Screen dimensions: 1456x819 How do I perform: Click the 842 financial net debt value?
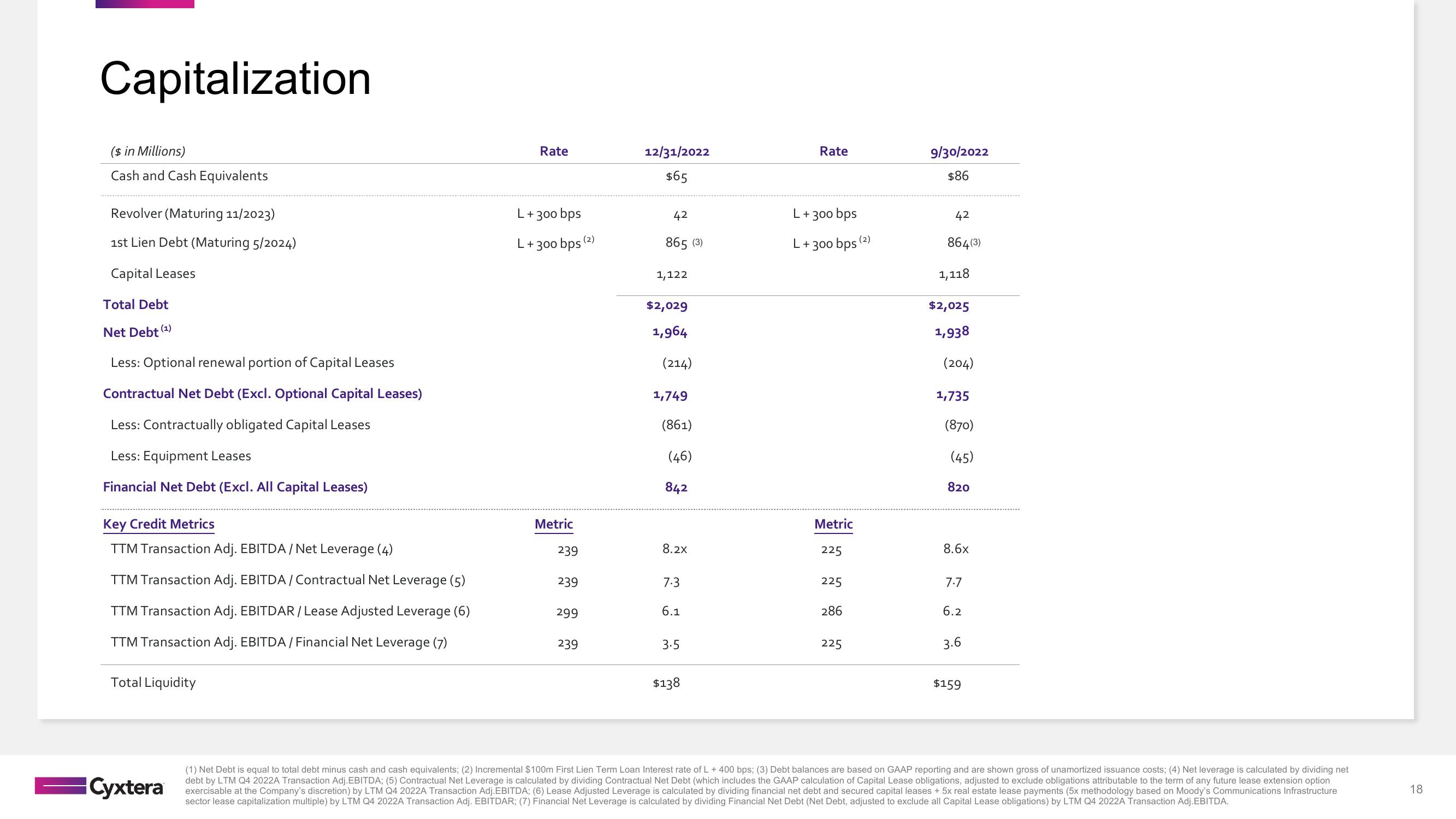click(x=676, y=487)
